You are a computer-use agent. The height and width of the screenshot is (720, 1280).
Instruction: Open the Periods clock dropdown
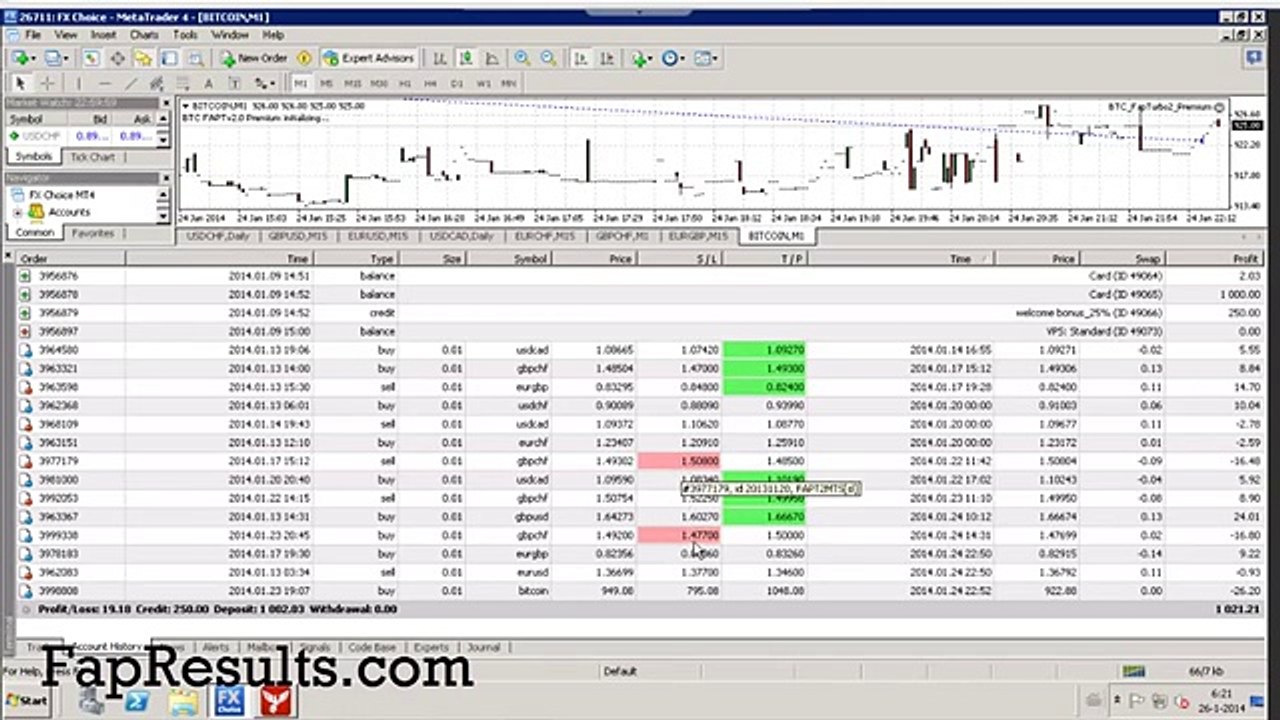(673, 59)
